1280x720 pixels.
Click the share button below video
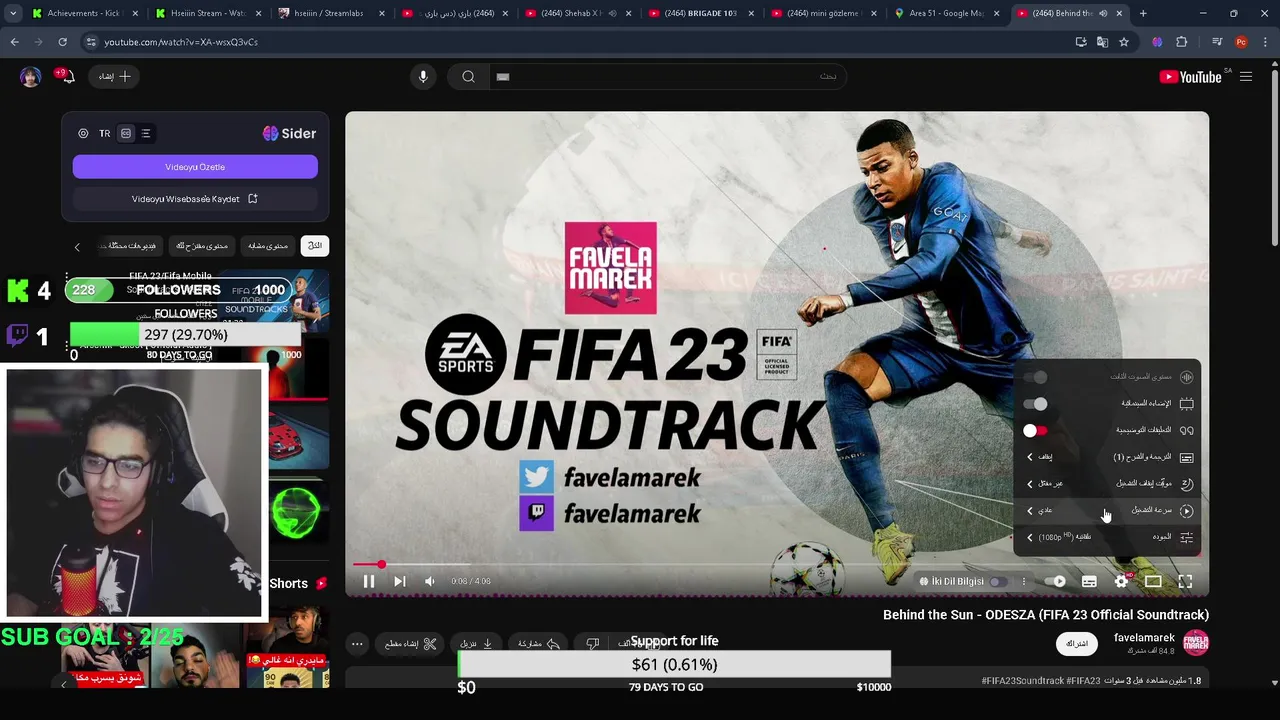tap(538, 644)
